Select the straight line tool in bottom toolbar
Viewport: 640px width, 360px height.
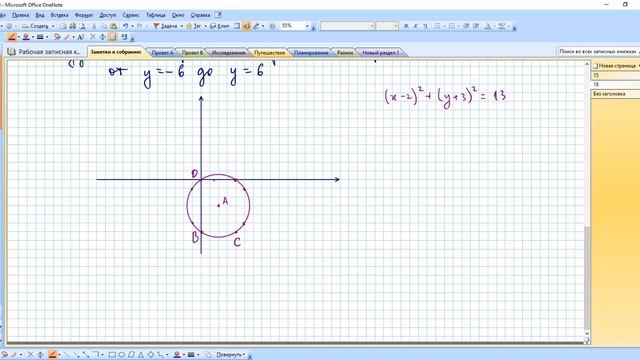point(67,355)
